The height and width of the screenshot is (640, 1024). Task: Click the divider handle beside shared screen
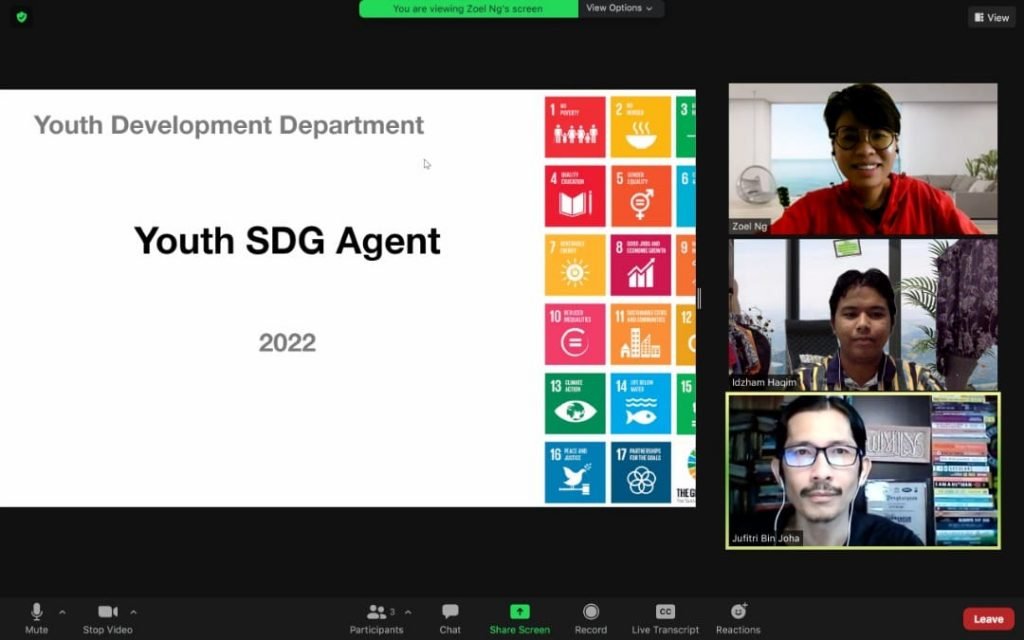(x=699, y=298)
